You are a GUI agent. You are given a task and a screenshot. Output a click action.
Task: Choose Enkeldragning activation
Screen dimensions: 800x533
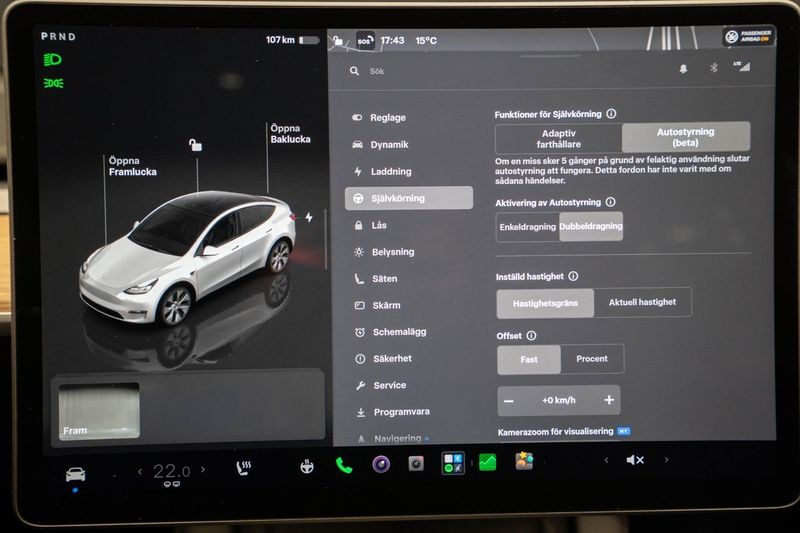[x=528, y=226]
